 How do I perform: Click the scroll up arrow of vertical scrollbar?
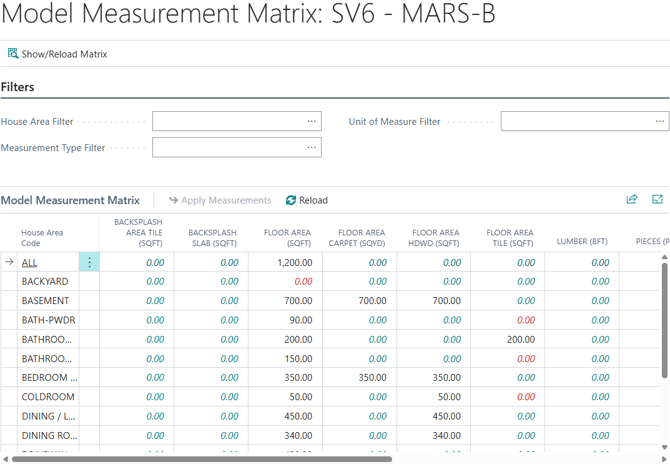pos(664,257)
